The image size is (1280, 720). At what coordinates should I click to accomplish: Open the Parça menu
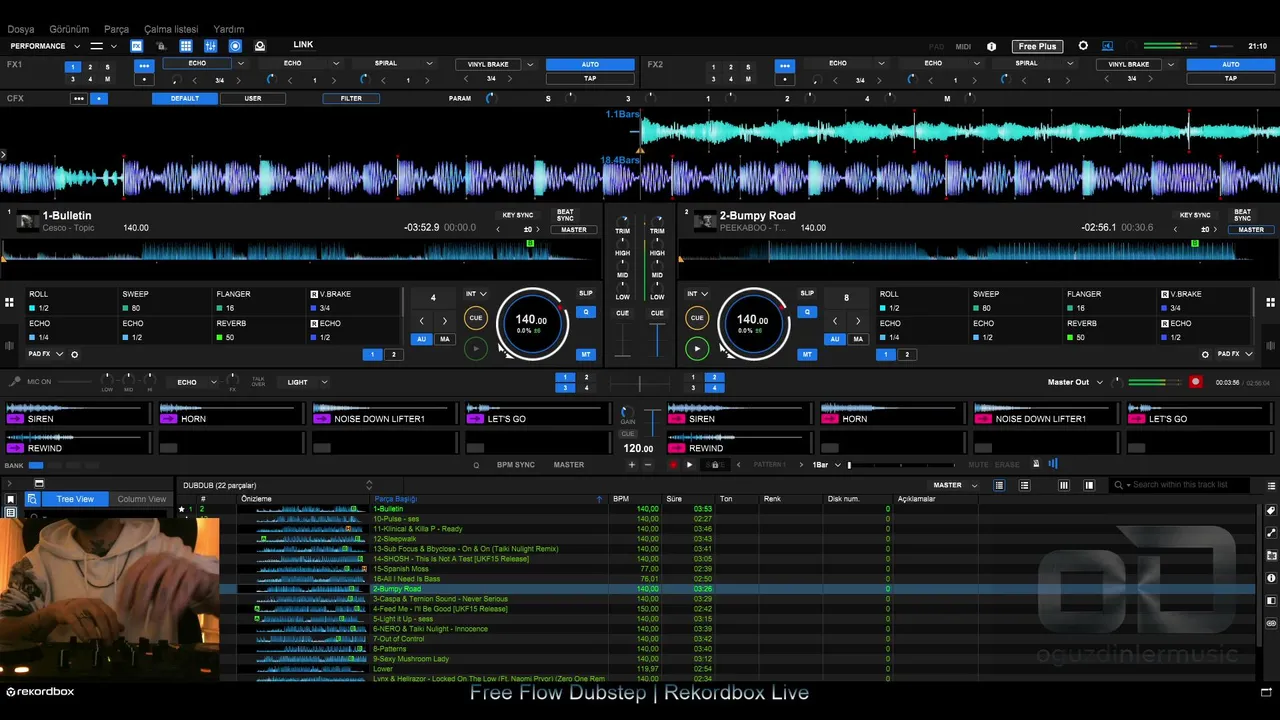[116, 29]
